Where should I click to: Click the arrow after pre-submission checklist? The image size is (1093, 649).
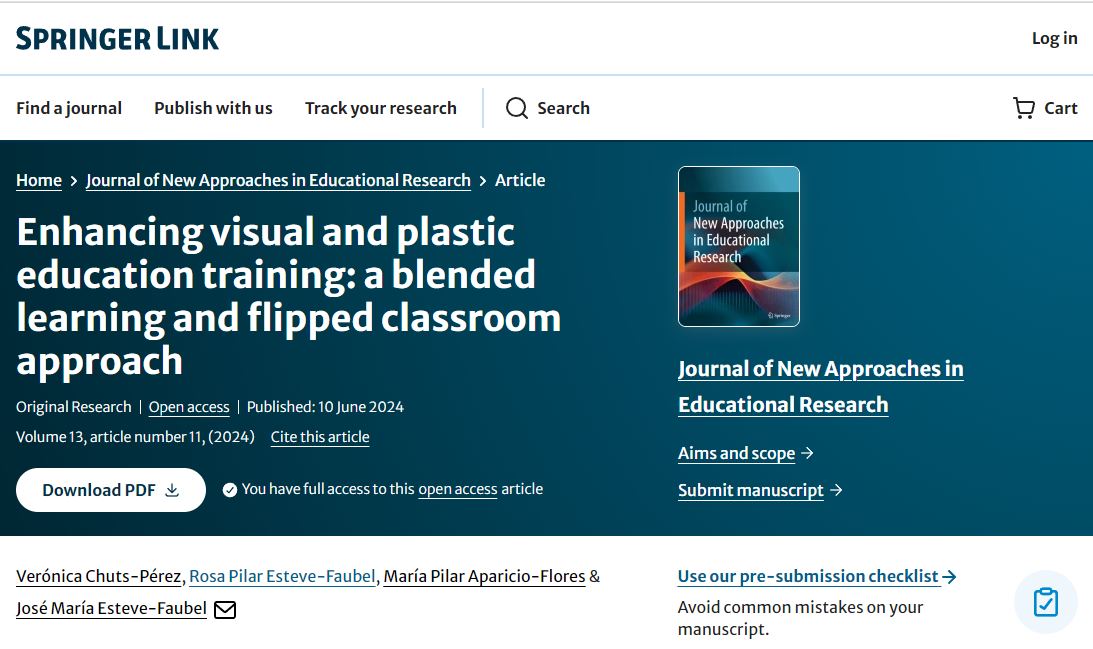pyautogui.click(x=949, y=577)
